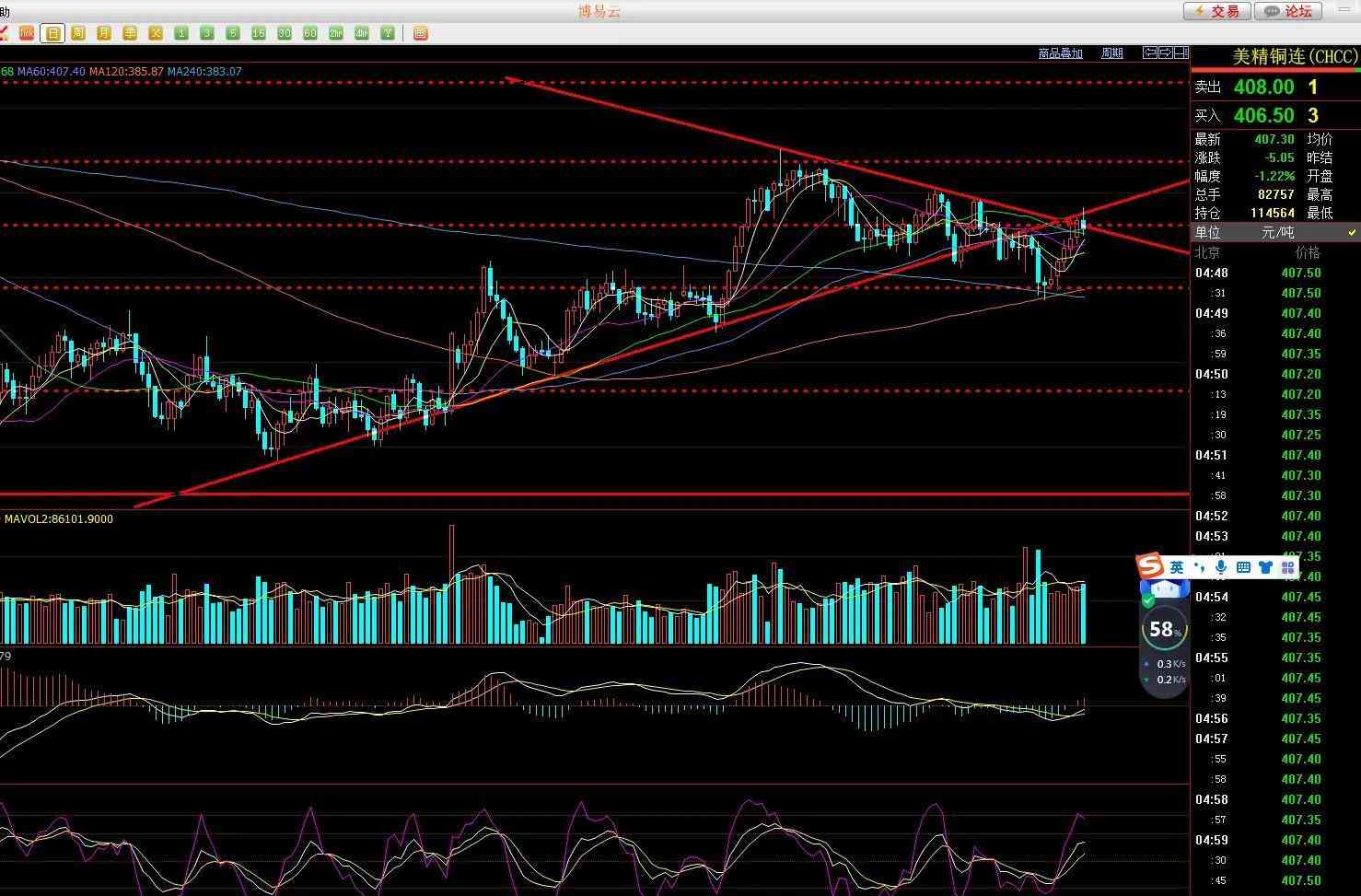Click the 卖出 408.00 sell price
Screen dimensions: 1361x896
click(1263, 87)
